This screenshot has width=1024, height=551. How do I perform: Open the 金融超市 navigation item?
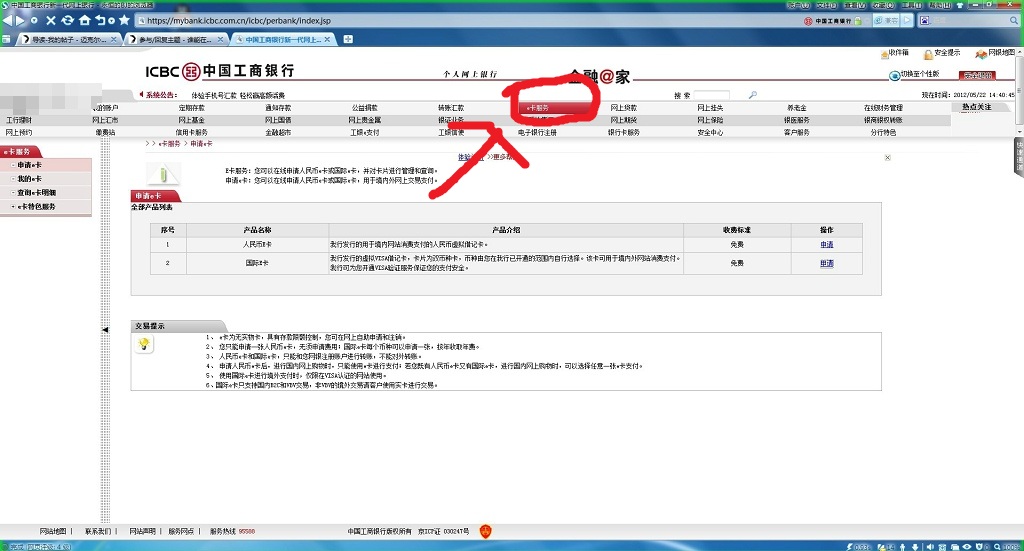(x=278, y=133)
